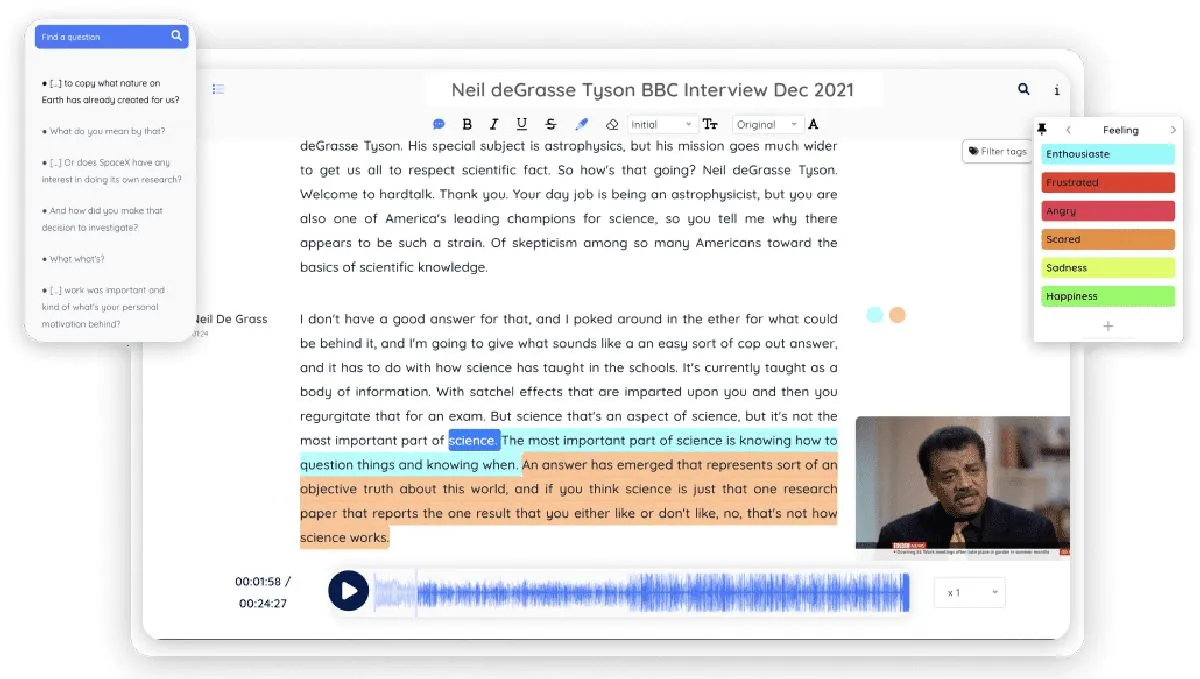
Task: Open question 'What do you mean by that?'
Action: click(104, 131)
